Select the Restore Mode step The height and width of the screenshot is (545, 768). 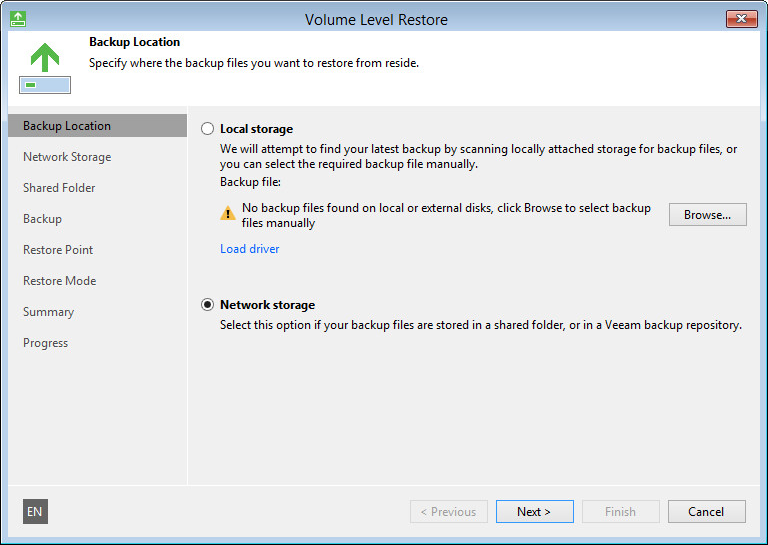point(60,281)
